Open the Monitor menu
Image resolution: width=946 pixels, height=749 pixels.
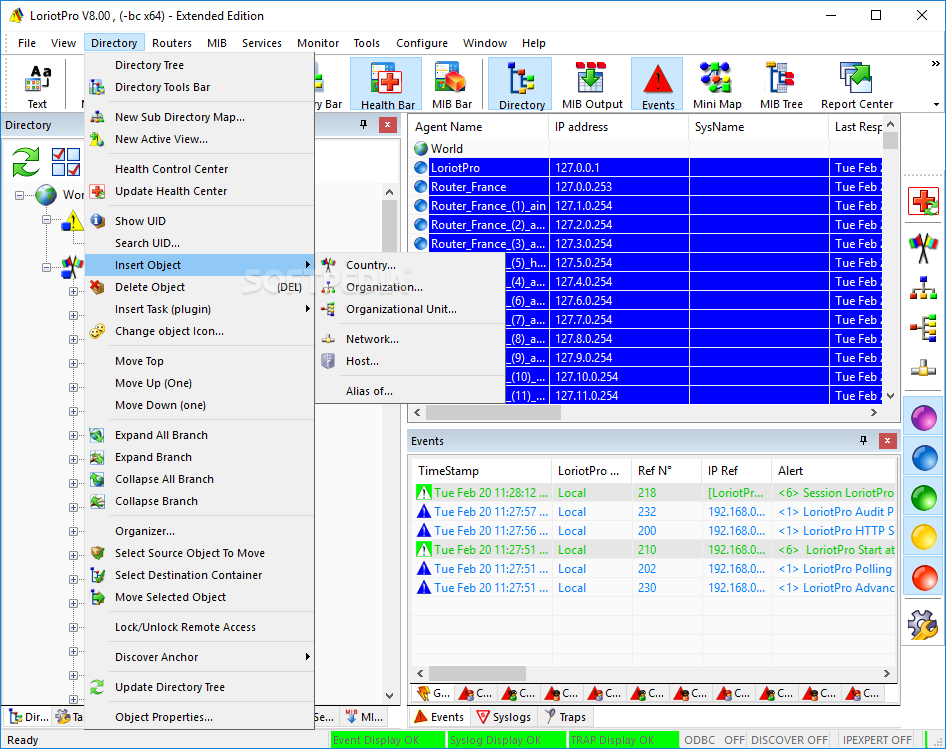click(318, 43)
